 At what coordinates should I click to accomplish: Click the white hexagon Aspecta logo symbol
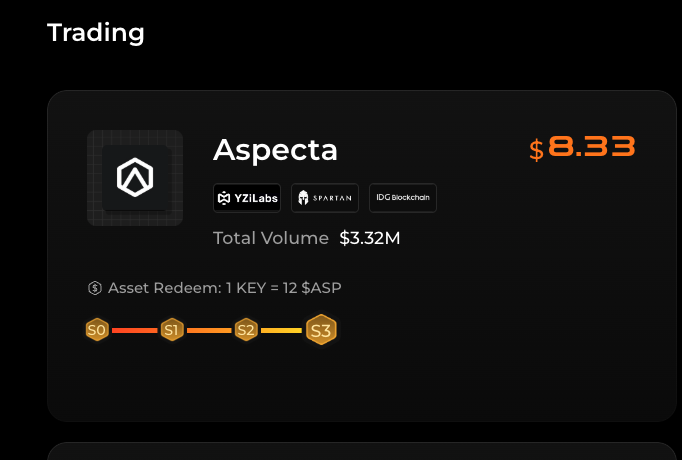[x=135, y=177]
